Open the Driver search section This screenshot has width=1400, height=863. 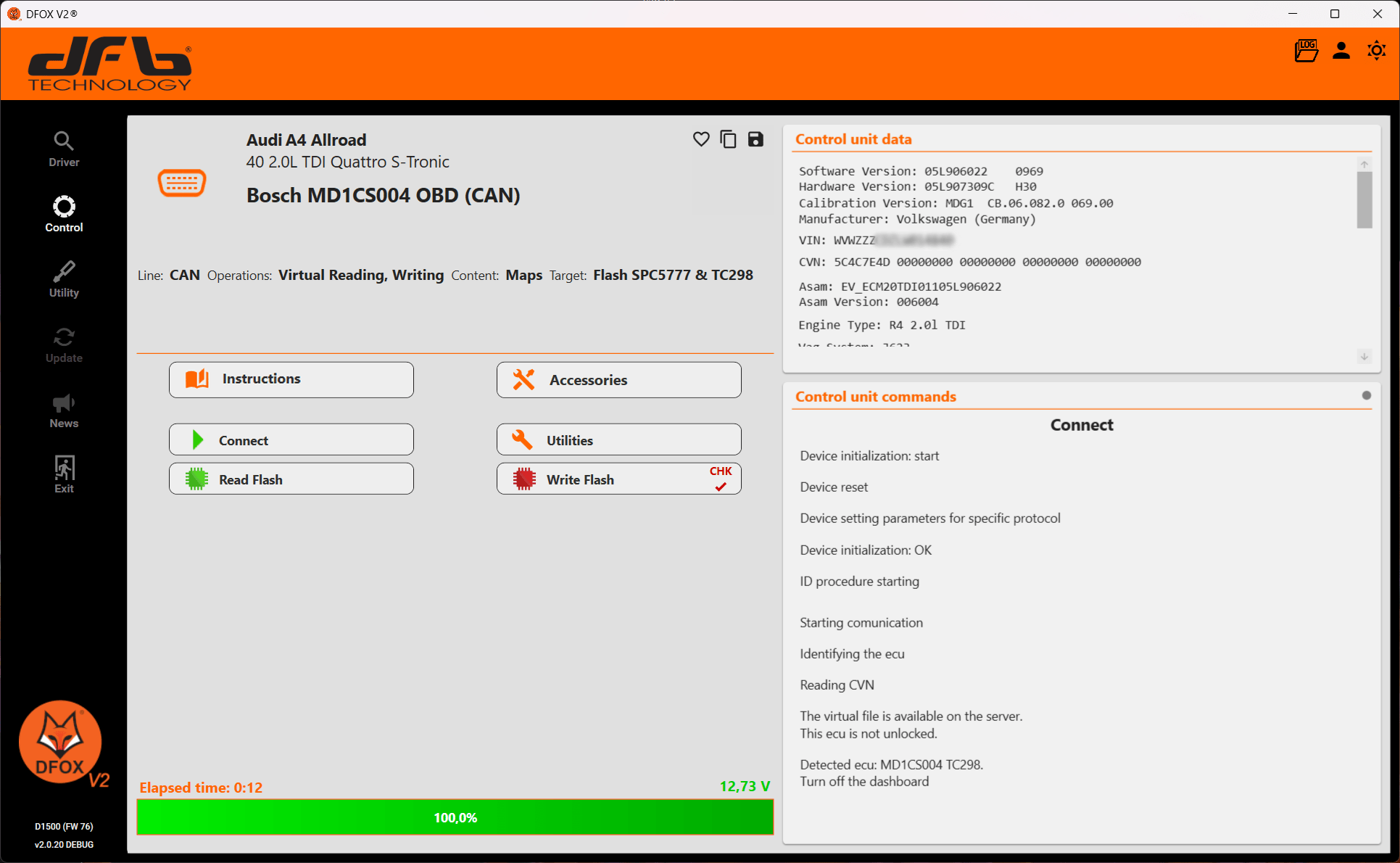click(64, 149)
